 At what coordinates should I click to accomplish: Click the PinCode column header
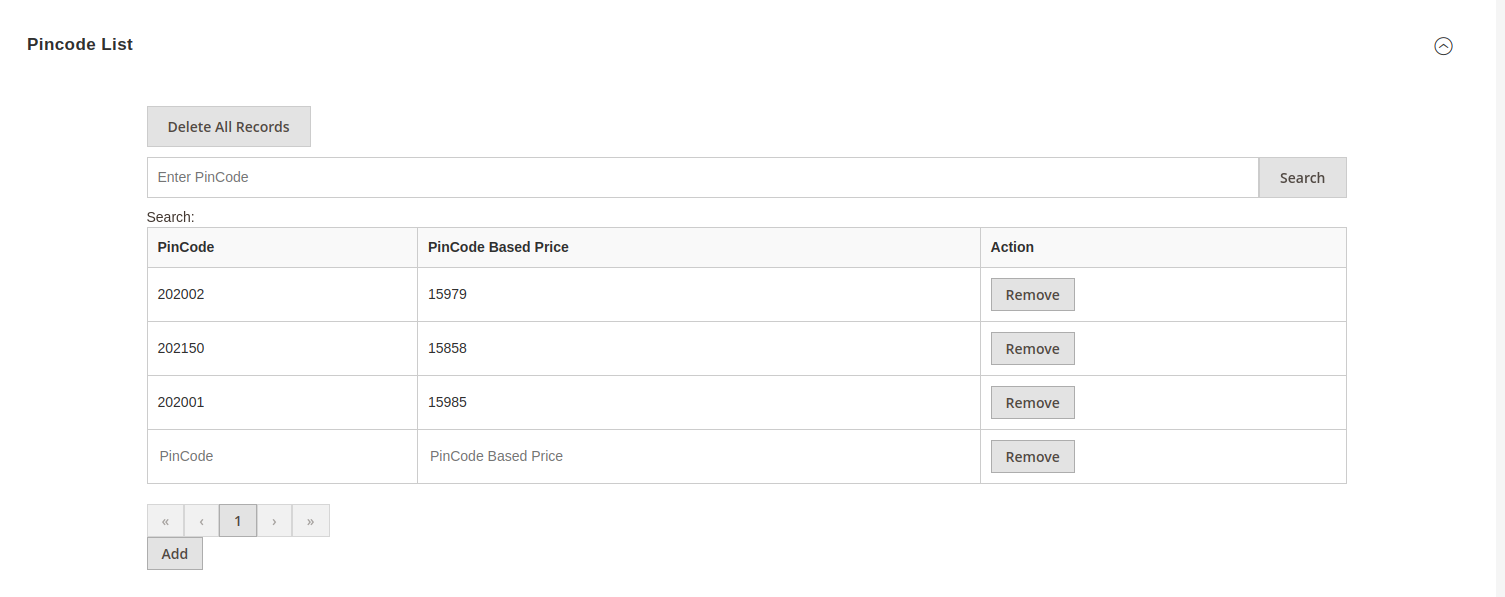186,247
